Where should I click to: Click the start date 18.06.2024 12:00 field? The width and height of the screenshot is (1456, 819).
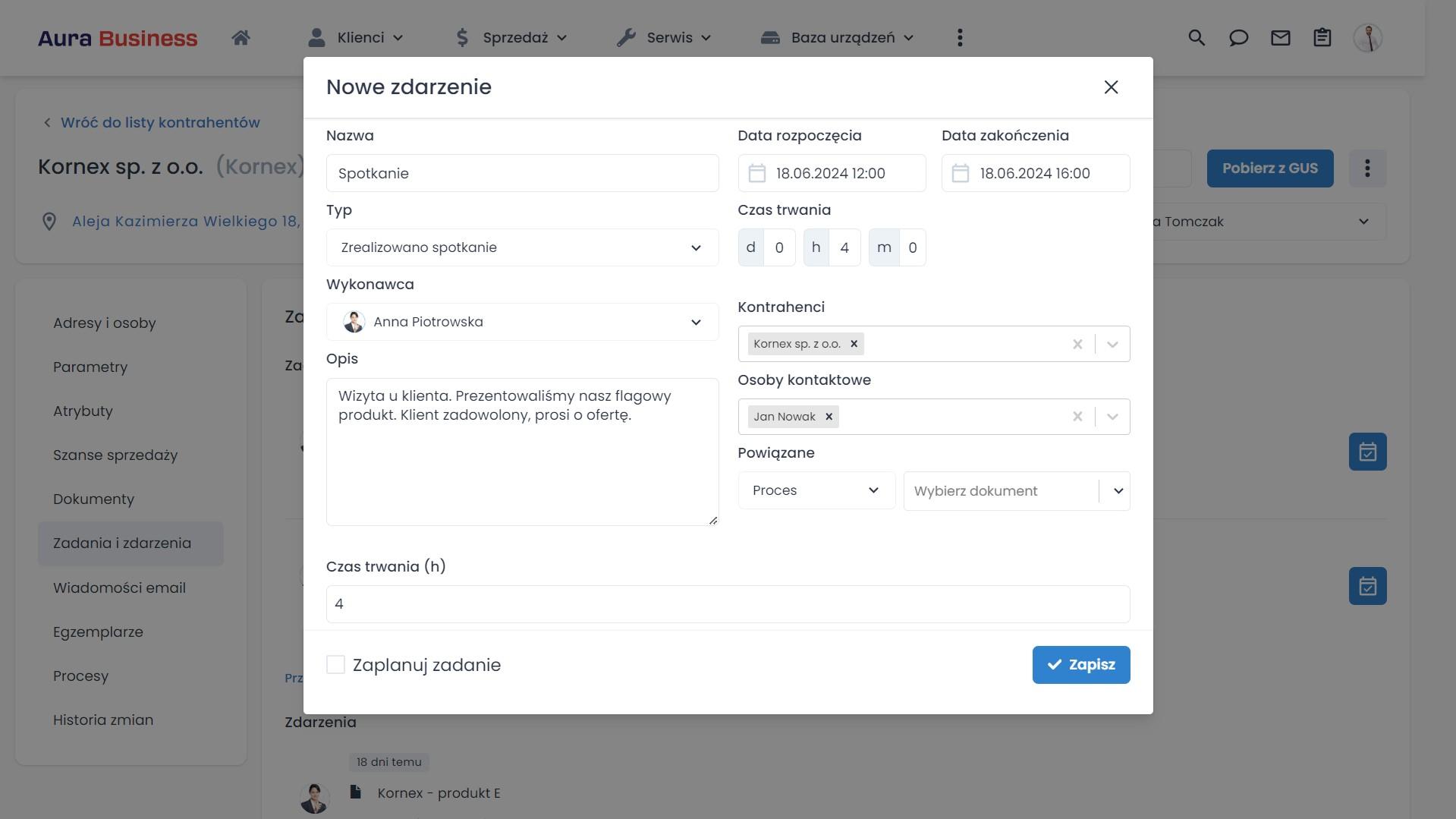(x=832, y=173)
